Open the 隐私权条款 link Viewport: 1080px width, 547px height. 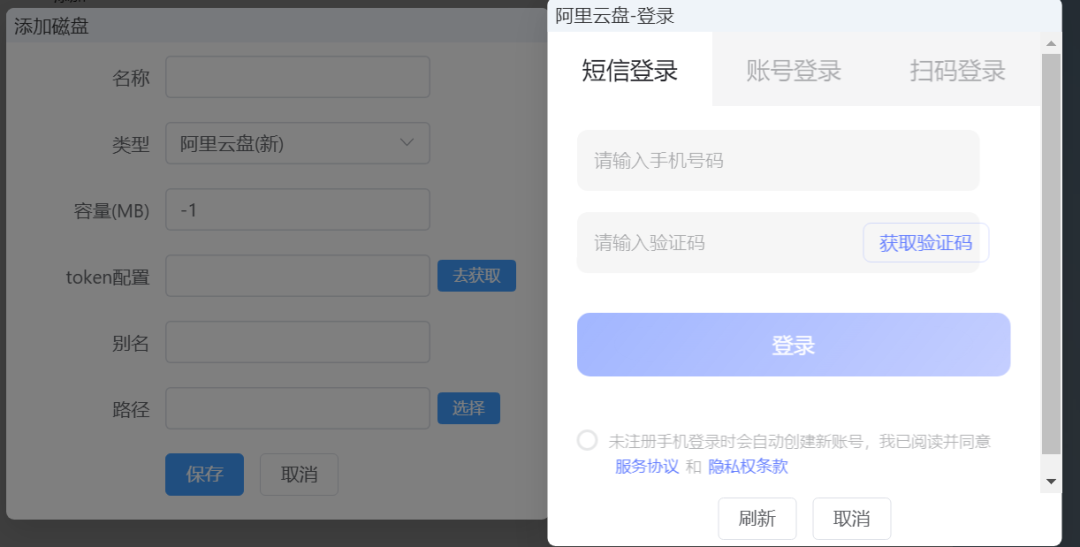click(x=748, y=466)
